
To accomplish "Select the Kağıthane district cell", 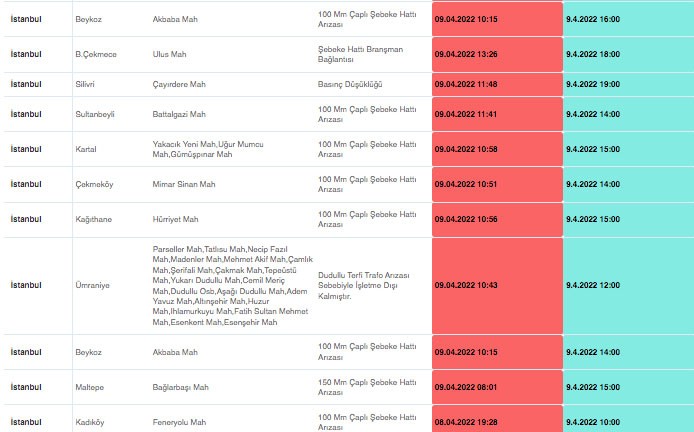I will (x=93, y=219).
